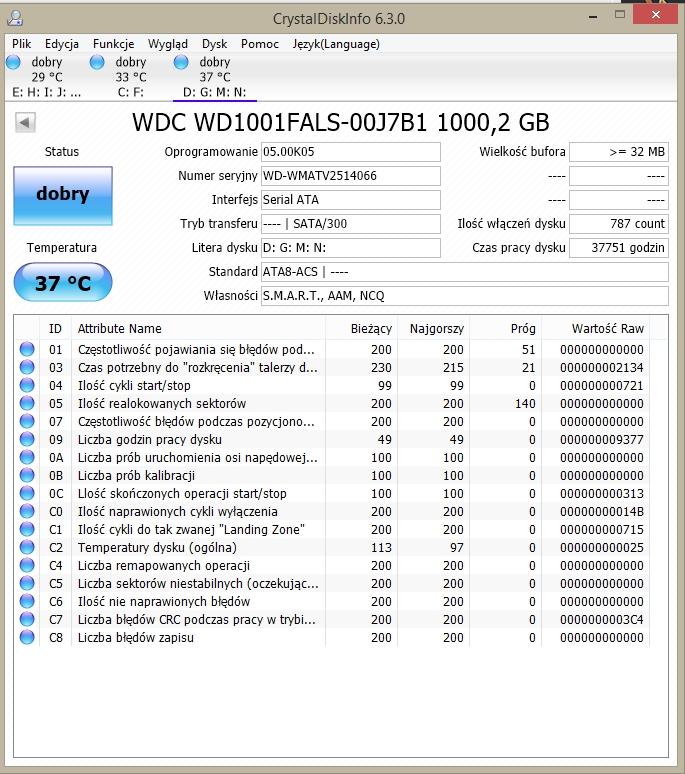Click the 37 °C temperature button
This screenshot has height=774, width=685.
coord(63,282)
